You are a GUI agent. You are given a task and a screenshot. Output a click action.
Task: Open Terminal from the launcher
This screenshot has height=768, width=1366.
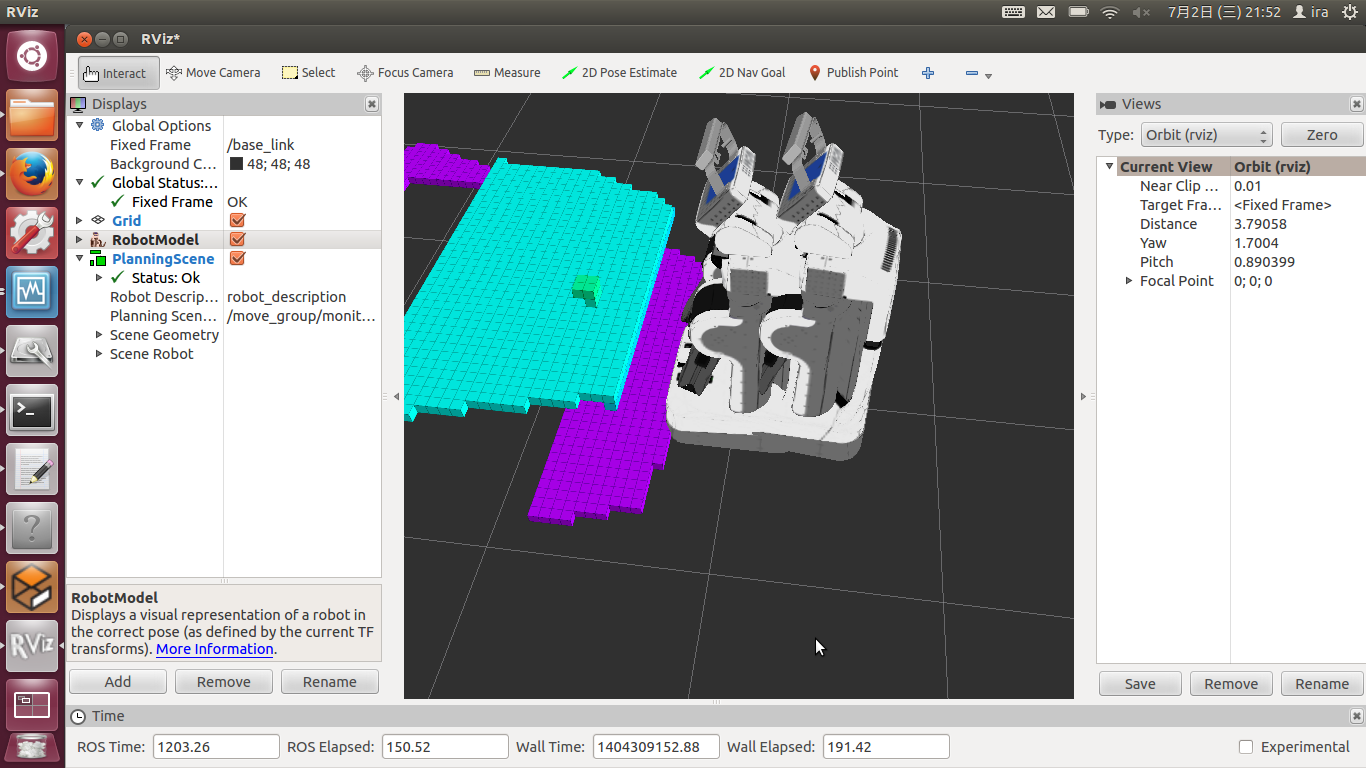pos(32,410)
